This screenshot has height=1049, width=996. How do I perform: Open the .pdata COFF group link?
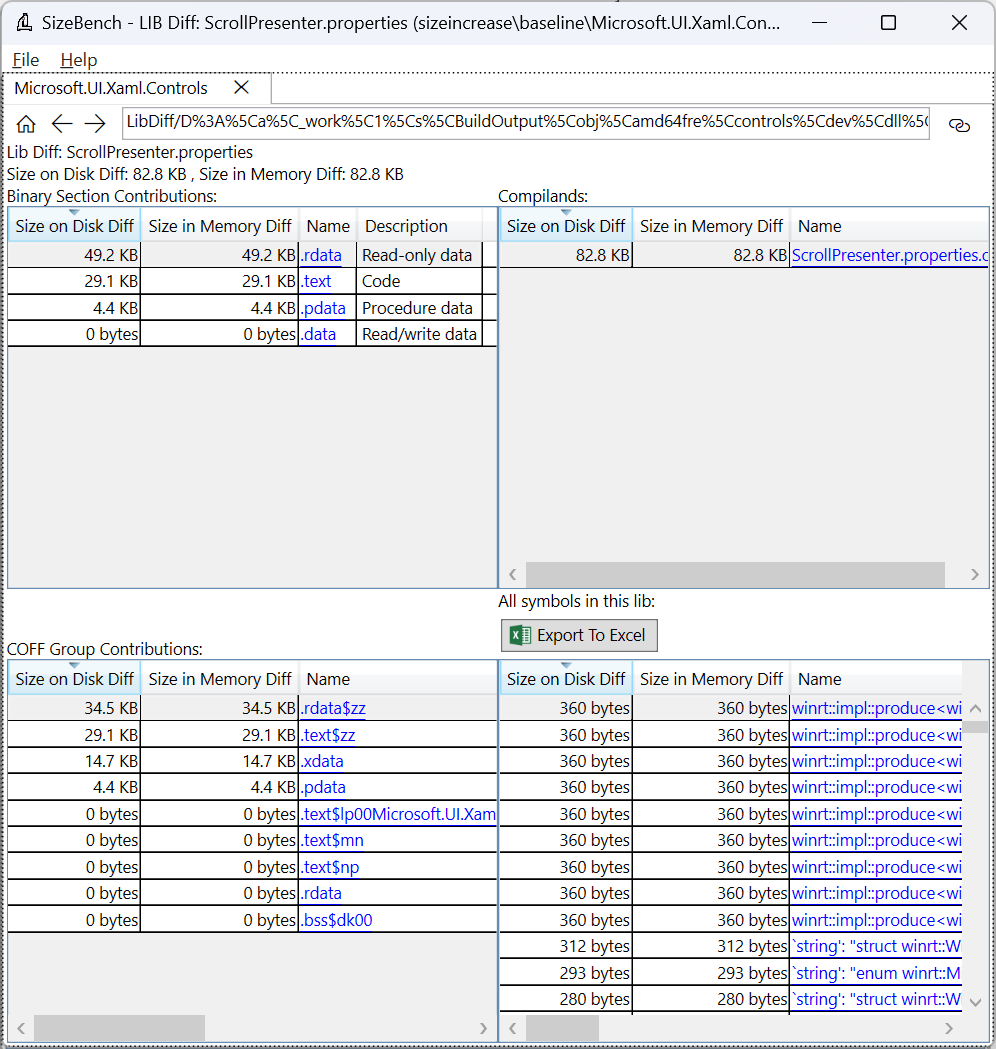coord(324,787)
